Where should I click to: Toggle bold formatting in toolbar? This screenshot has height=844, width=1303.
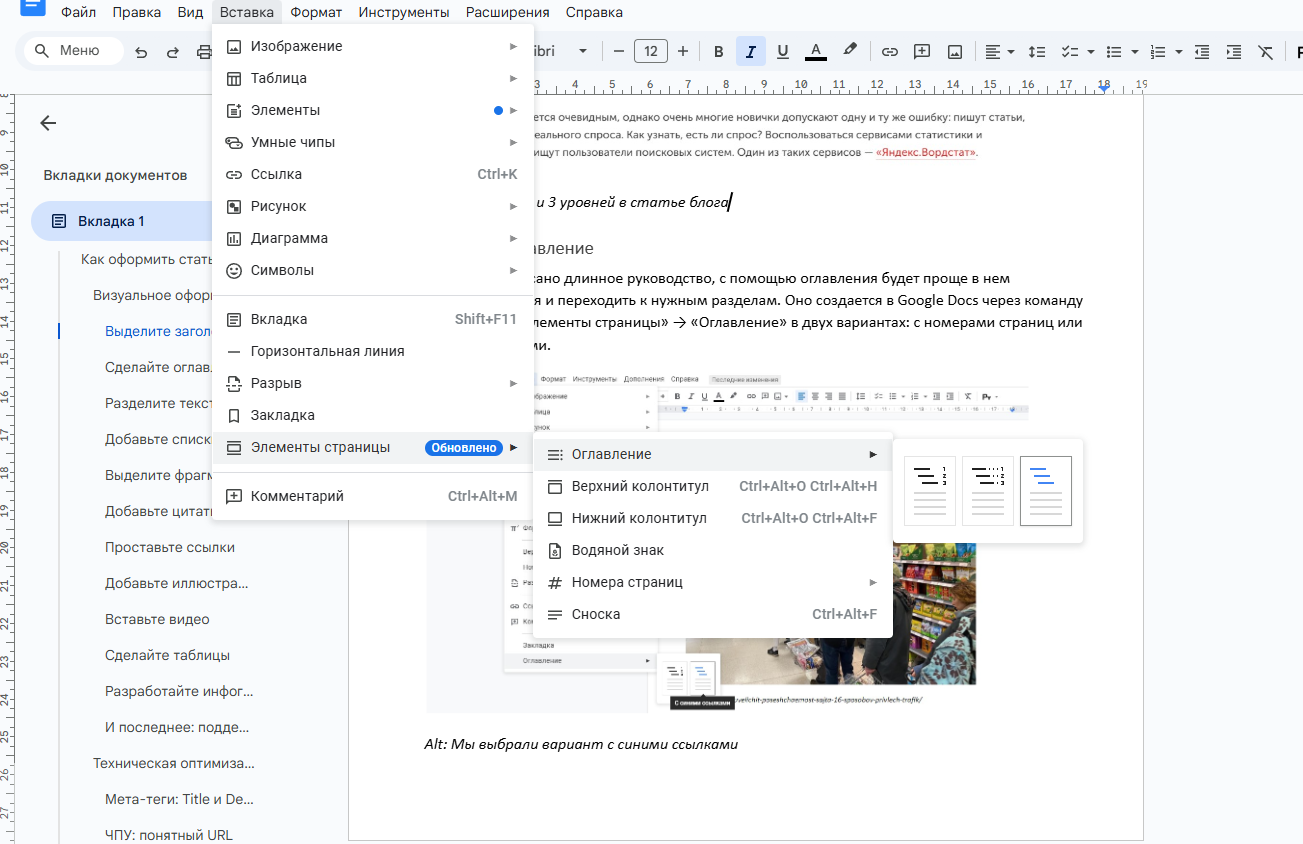(x=718, y=51)
